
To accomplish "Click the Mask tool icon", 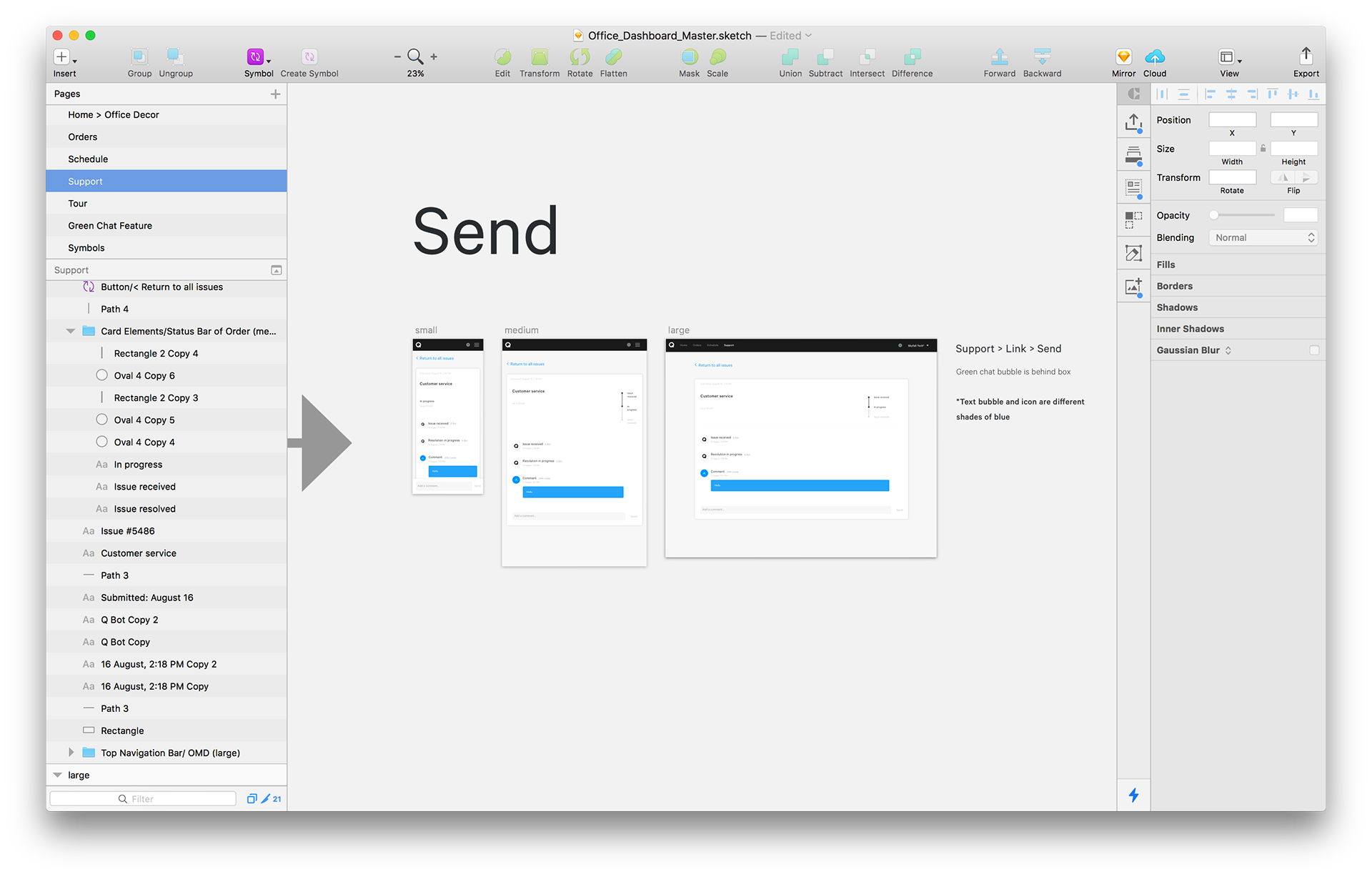I will [689, 57].
